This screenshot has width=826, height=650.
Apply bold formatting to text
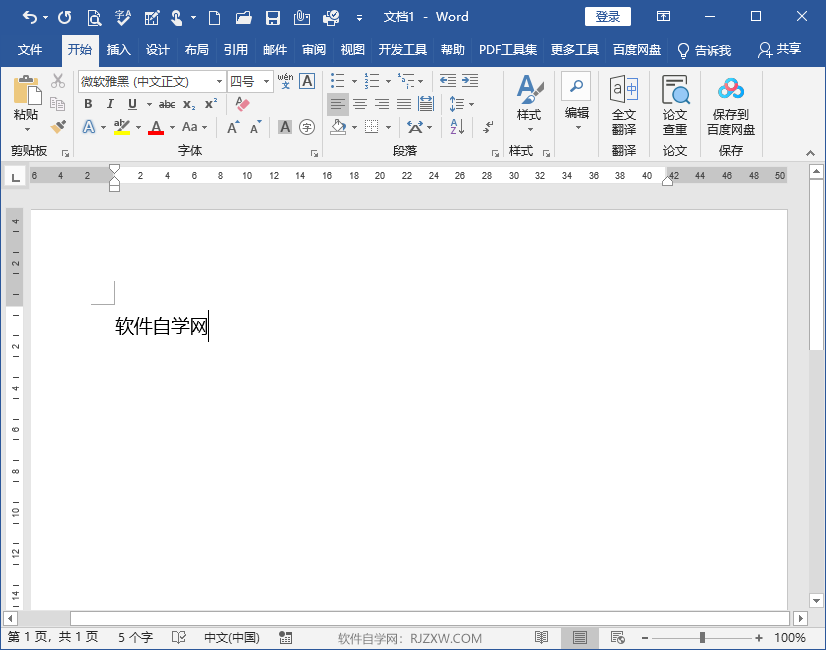[x=88, y=104]
